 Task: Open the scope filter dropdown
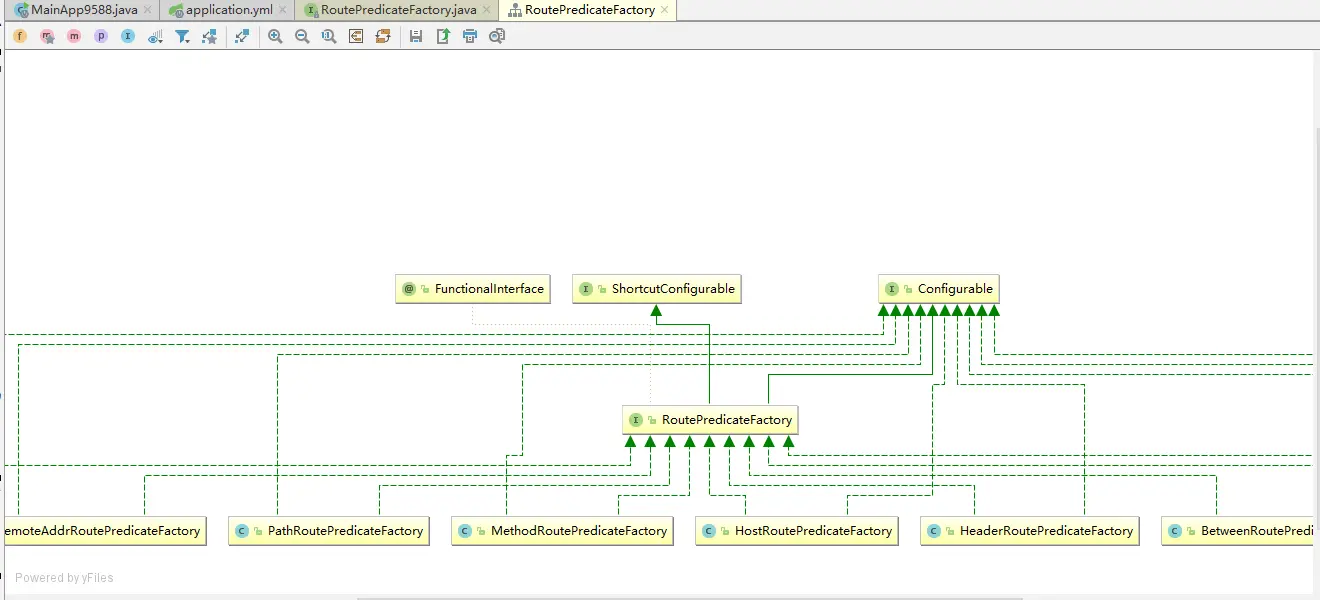(182, 36)
